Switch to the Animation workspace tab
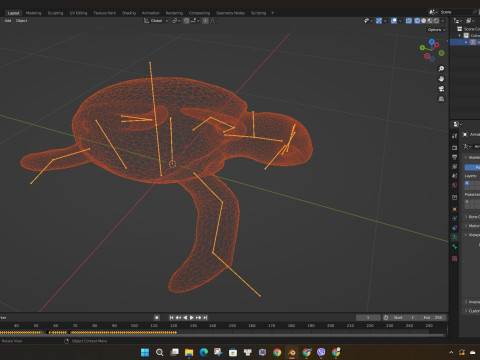480x360 pixels. pos(151,13)
